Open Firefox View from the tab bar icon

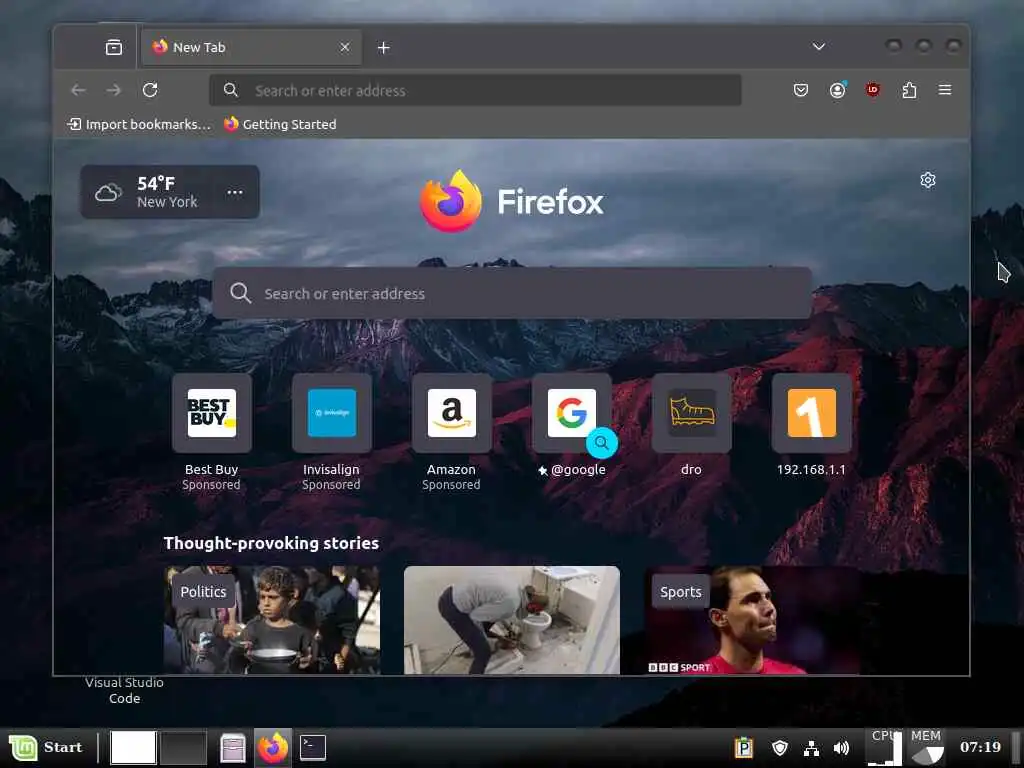tap(114, 47)
